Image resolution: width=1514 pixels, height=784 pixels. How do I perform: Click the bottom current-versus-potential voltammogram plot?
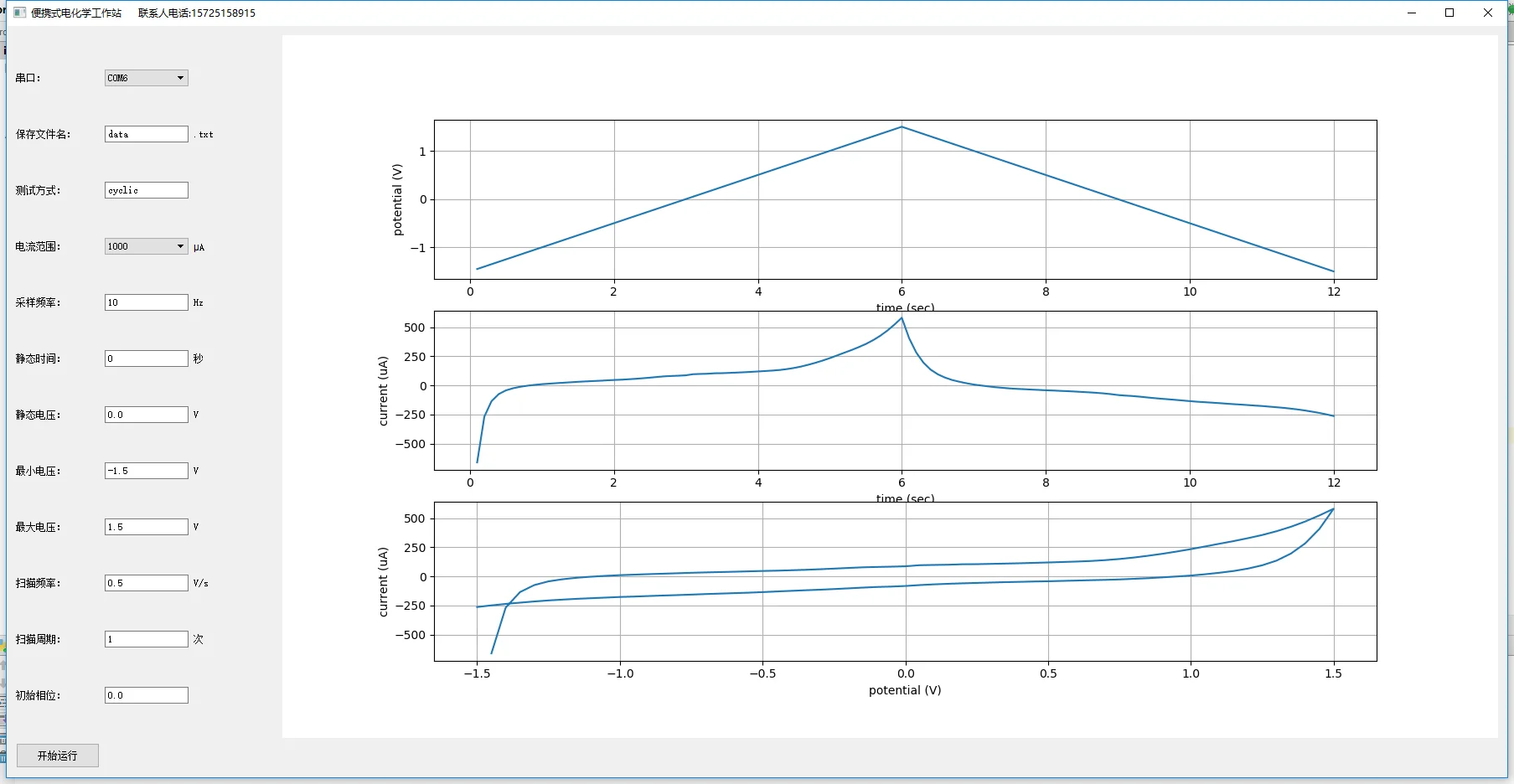905,581
